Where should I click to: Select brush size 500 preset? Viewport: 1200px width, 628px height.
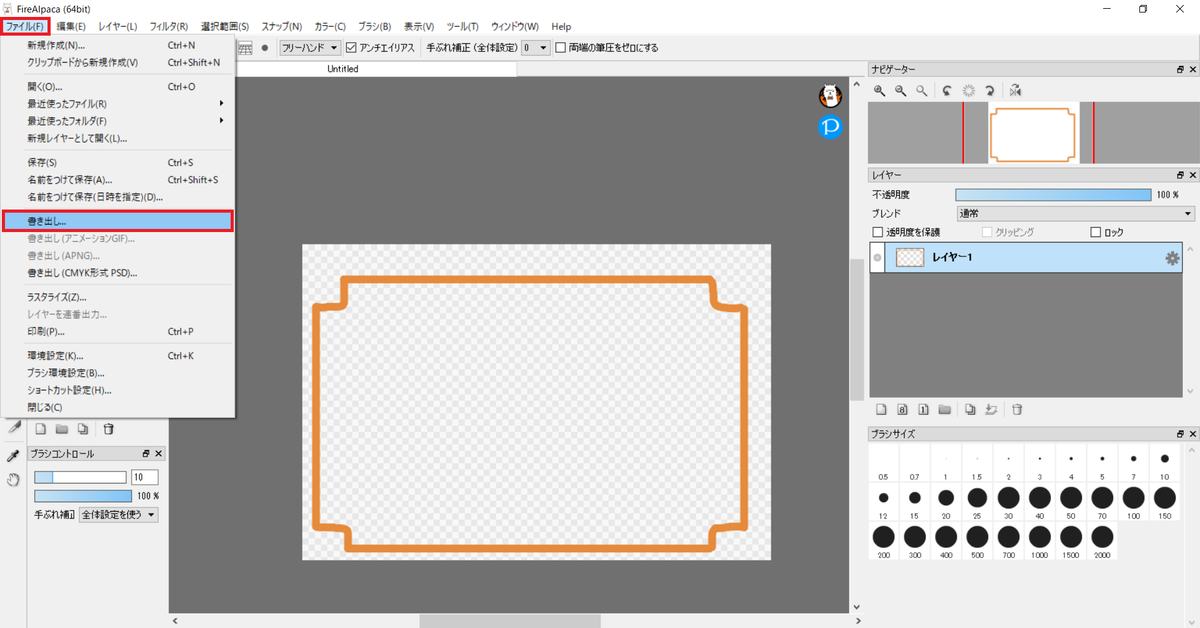976,543
